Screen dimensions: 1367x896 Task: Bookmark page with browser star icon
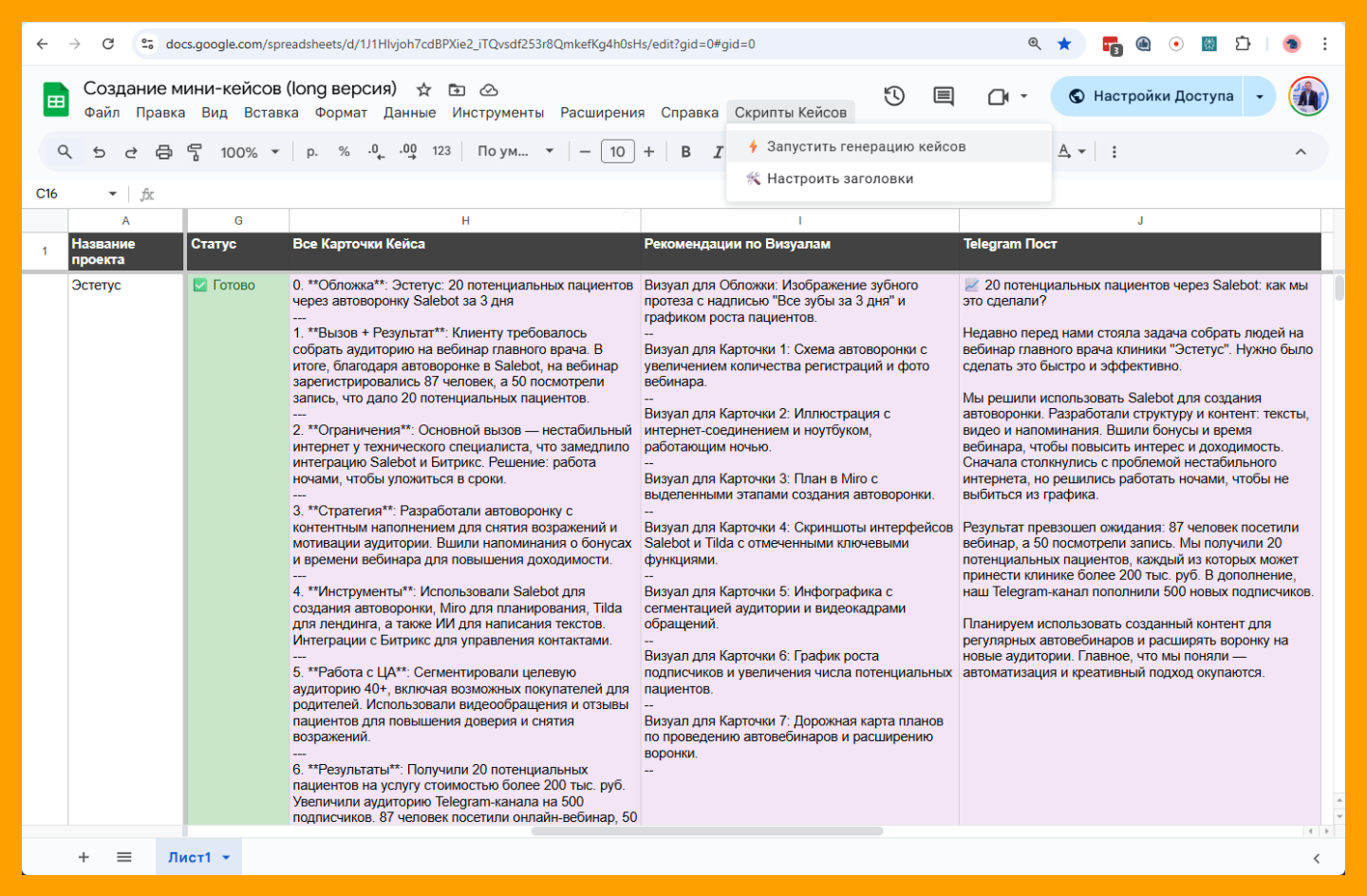coord(1064,44)
